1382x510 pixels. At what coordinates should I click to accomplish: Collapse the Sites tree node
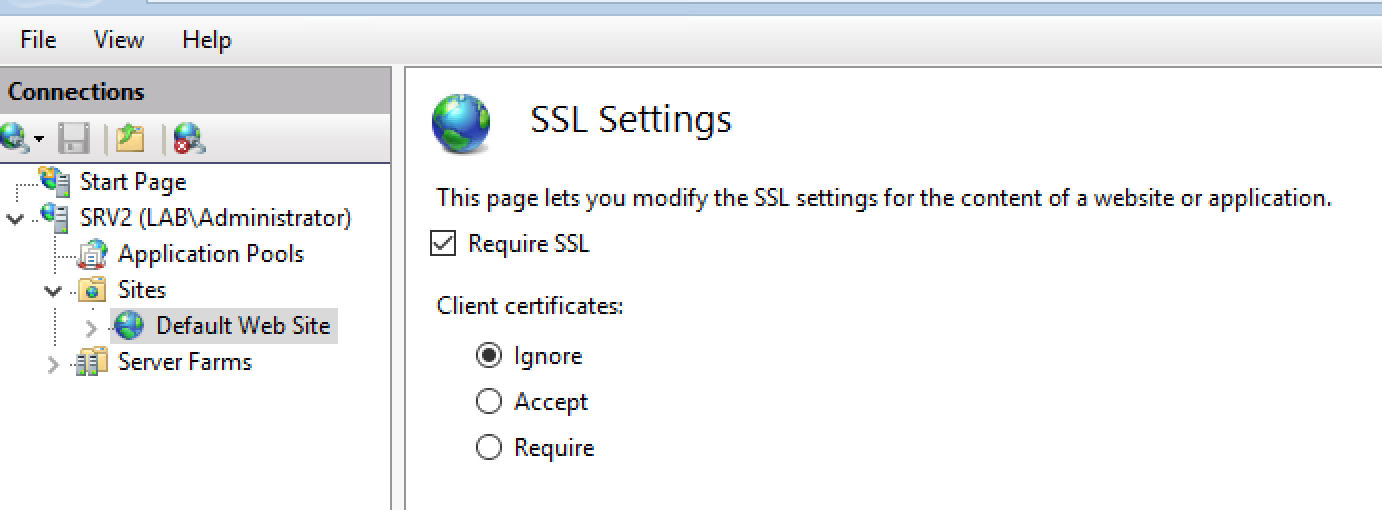click(52, 290)
